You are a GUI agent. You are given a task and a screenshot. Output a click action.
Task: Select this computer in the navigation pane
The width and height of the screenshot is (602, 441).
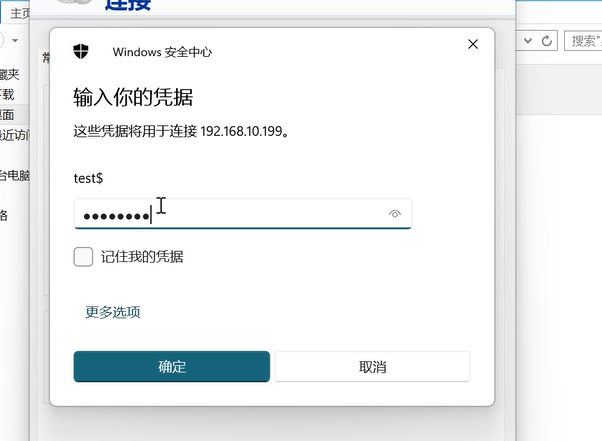point(14,176)
